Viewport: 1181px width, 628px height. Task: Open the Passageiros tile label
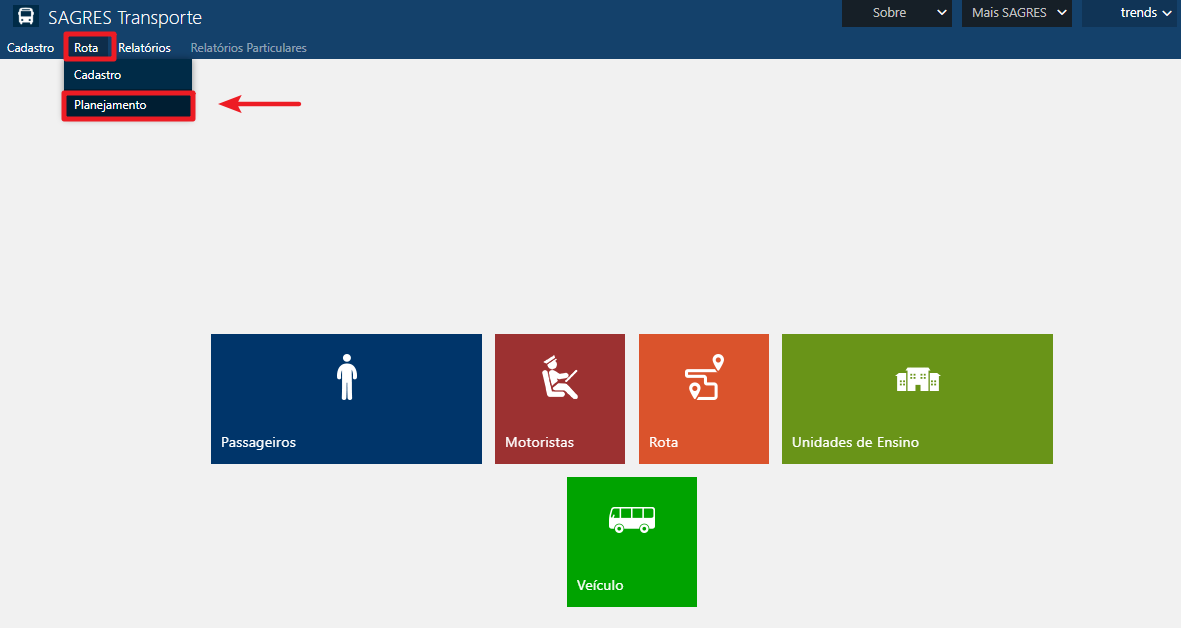coord(258,442)
